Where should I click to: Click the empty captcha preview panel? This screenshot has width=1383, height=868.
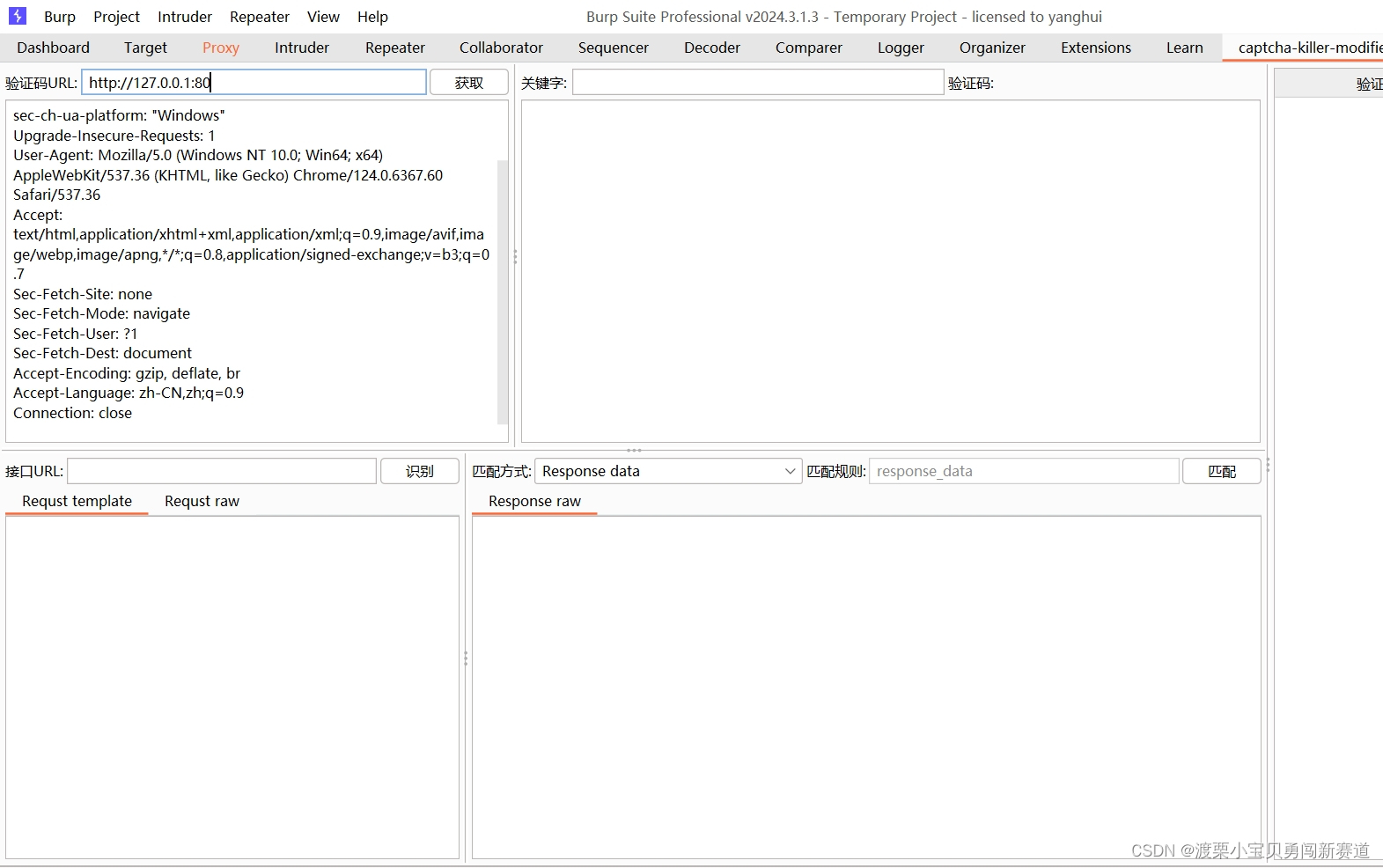click(891, 271)
